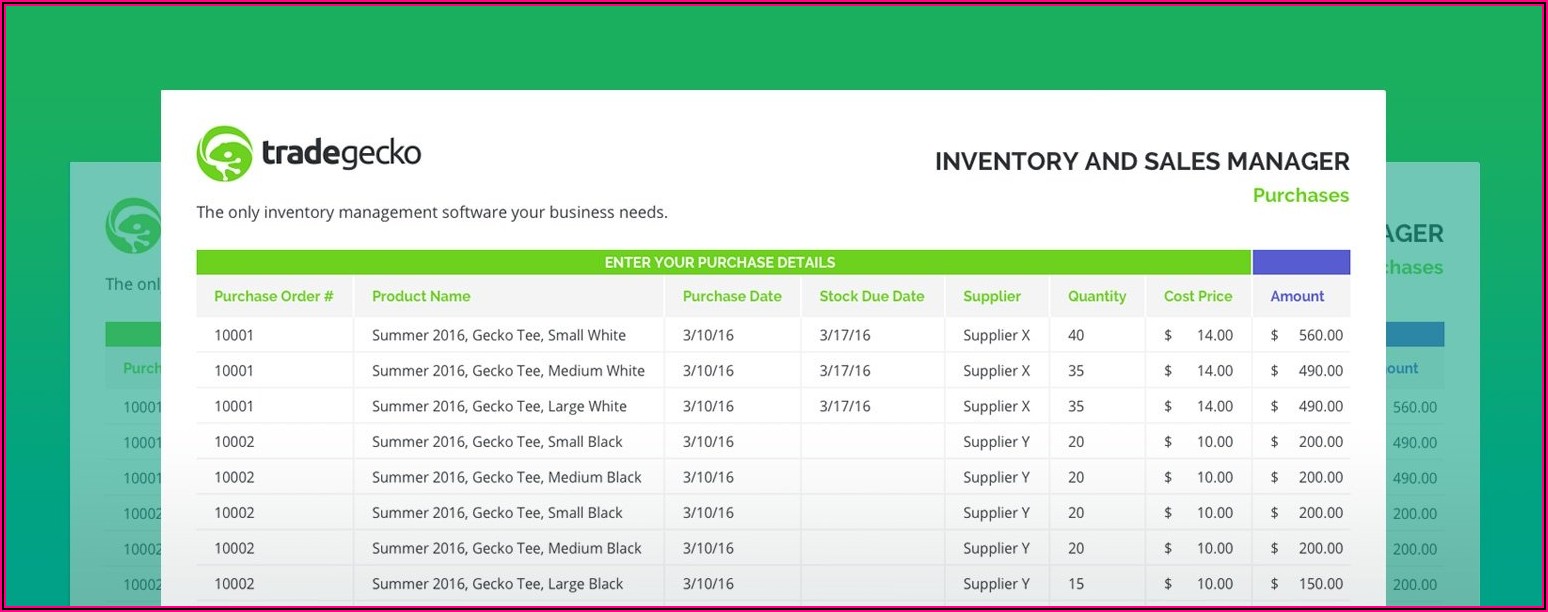This screenshot has width=1548, height=612.
Task: Click the Amount column header
Action: point(1297,296)
